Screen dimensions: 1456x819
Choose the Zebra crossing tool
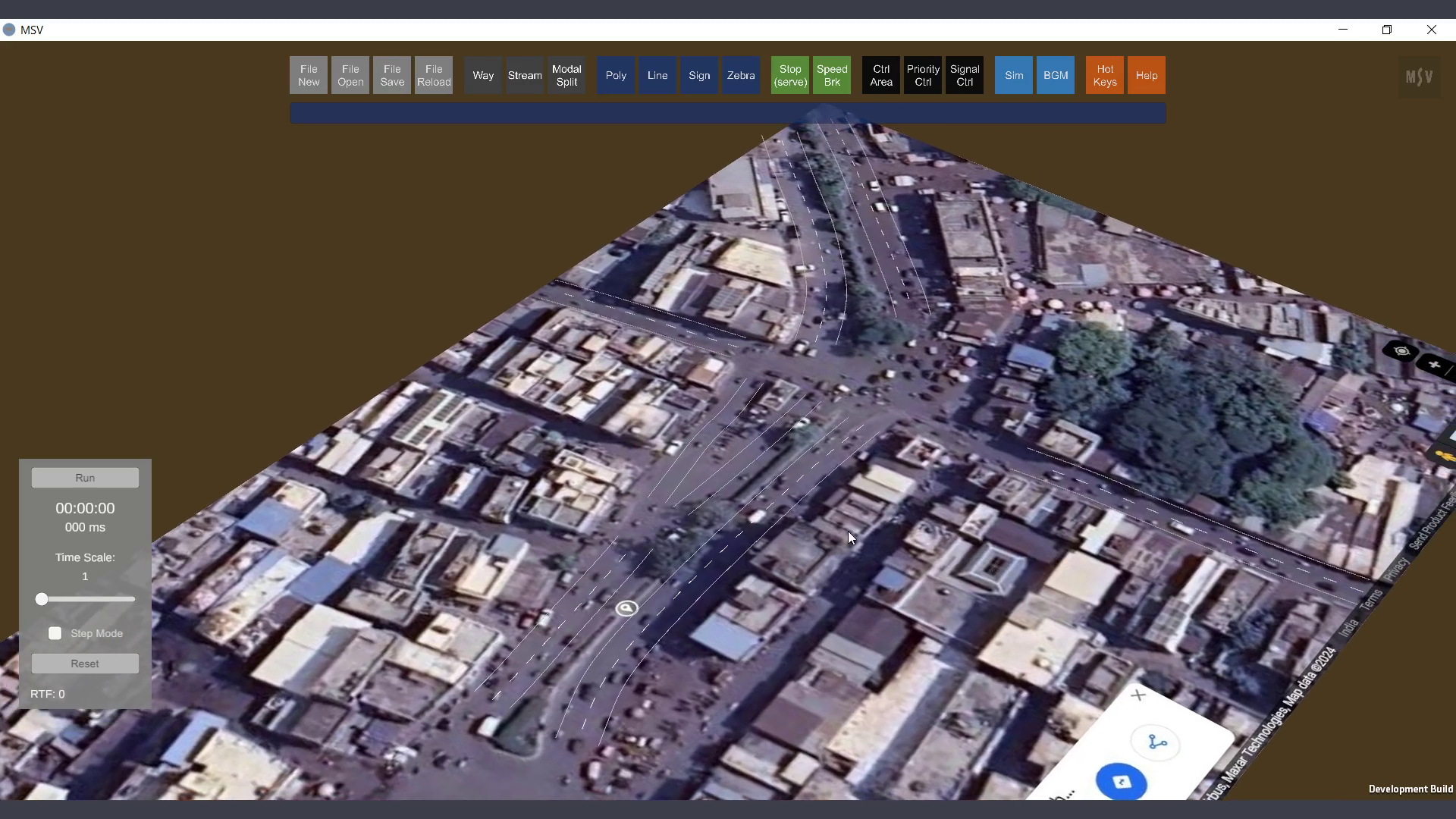point(741,75)
